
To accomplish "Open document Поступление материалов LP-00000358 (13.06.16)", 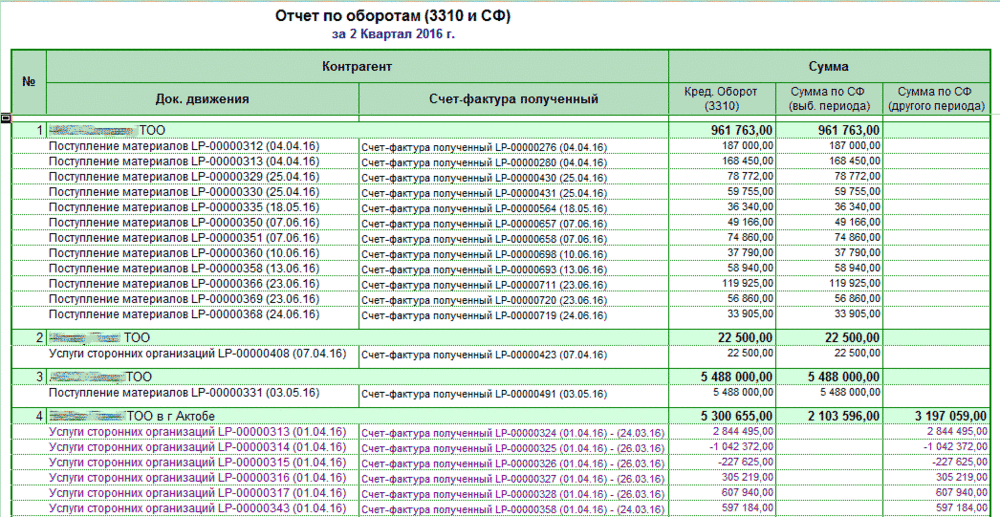I will (x=184, y=268).
